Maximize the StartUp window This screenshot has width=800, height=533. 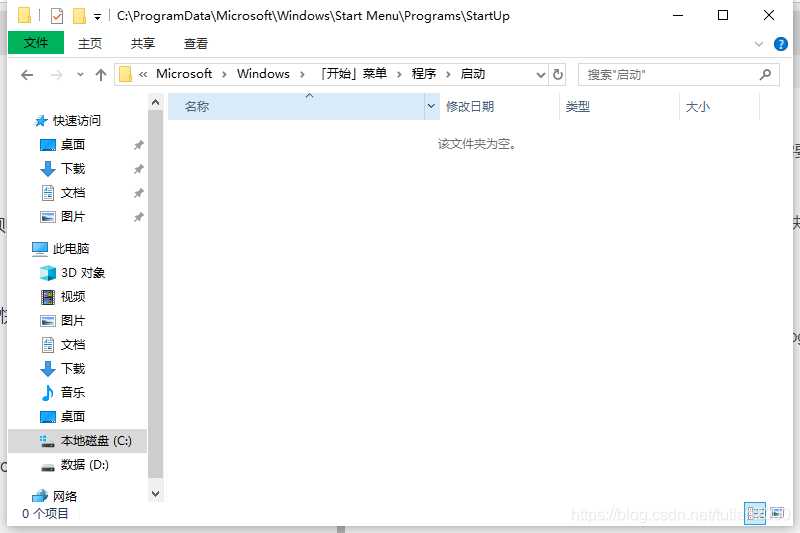click(x=723, y=15)
